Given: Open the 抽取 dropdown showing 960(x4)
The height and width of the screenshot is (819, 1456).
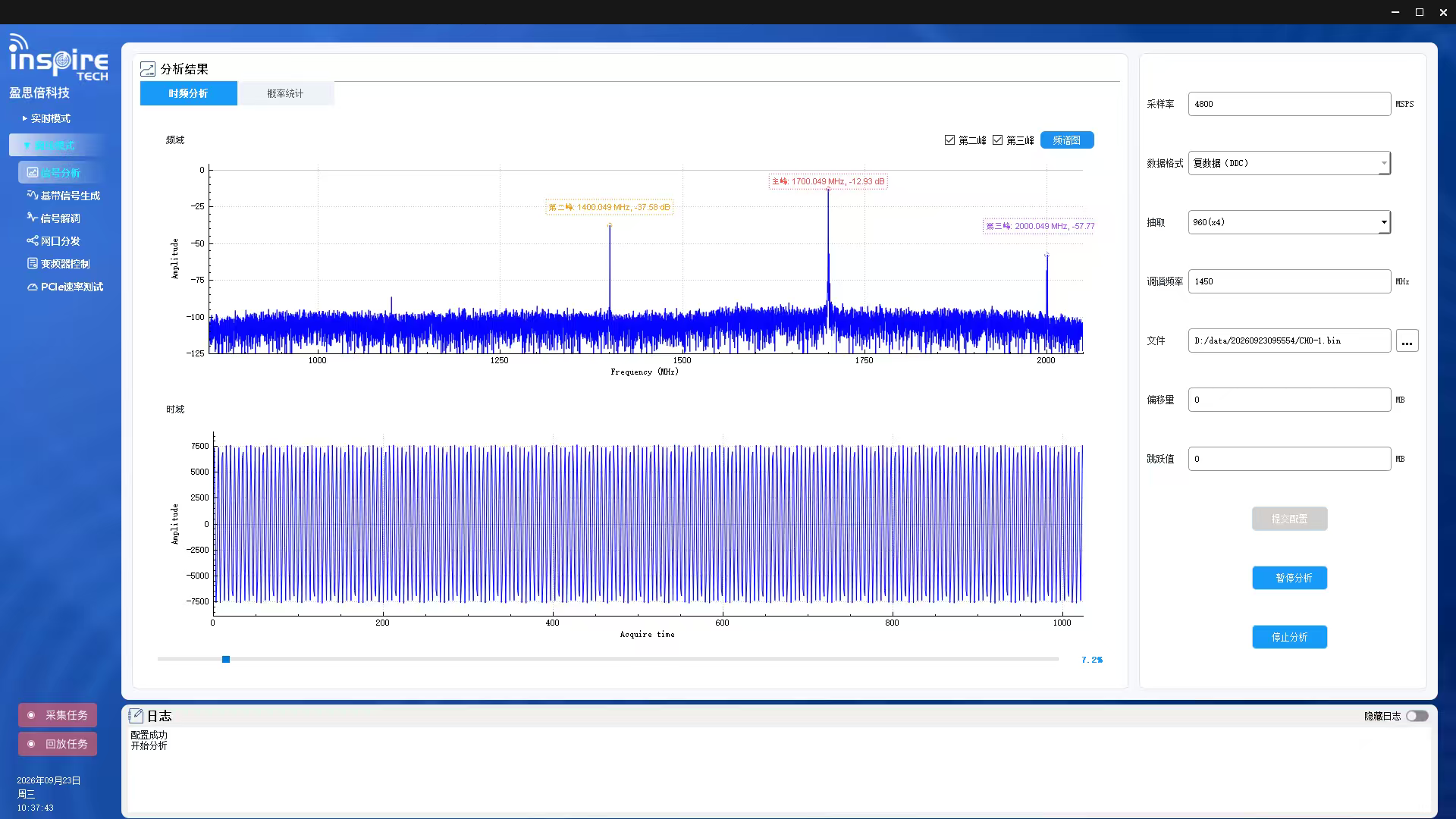Looking at the screenshot, I should [1289, 222].
